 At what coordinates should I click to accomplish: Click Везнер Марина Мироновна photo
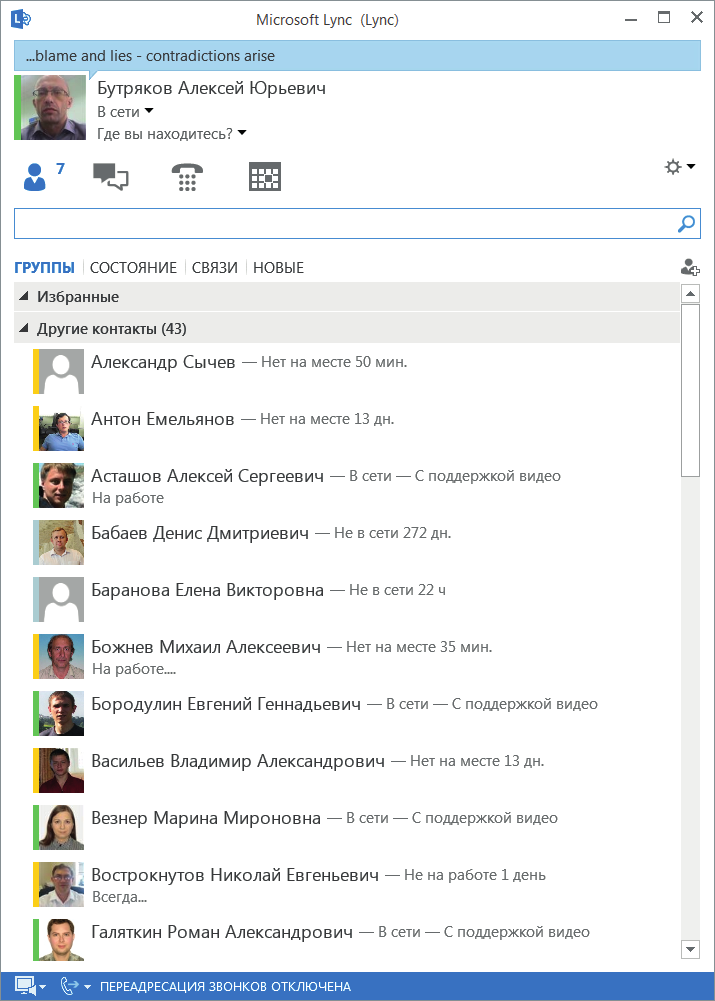pyautogui.click(x=61, y=827)
